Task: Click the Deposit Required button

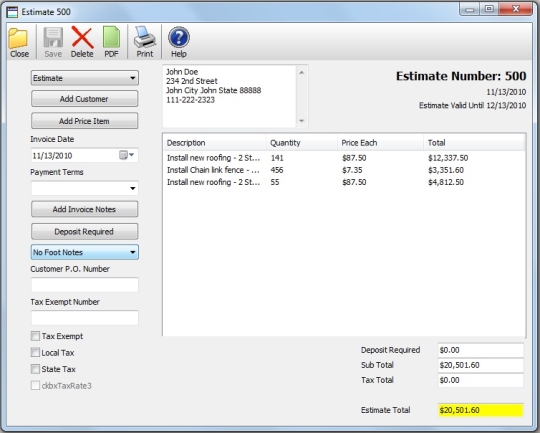Action: pos(85,231)
